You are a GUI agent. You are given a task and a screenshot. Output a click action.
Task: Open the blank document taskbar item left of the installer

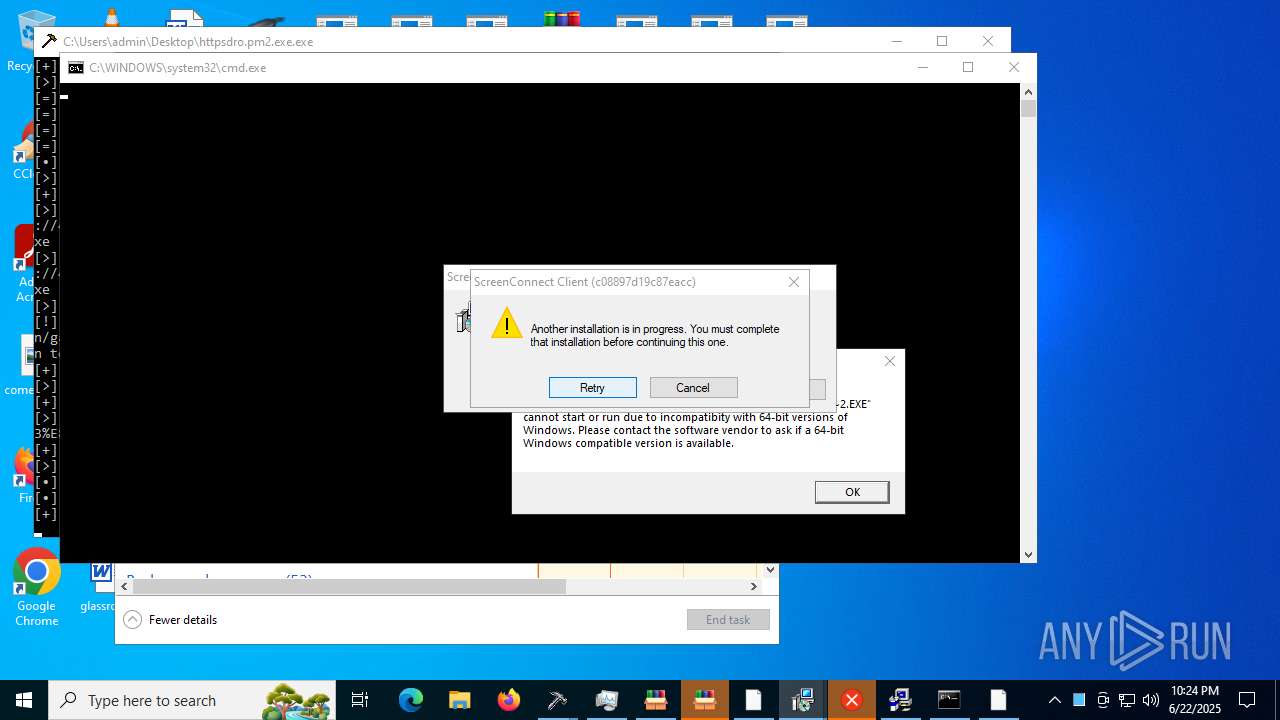point(753,700)
